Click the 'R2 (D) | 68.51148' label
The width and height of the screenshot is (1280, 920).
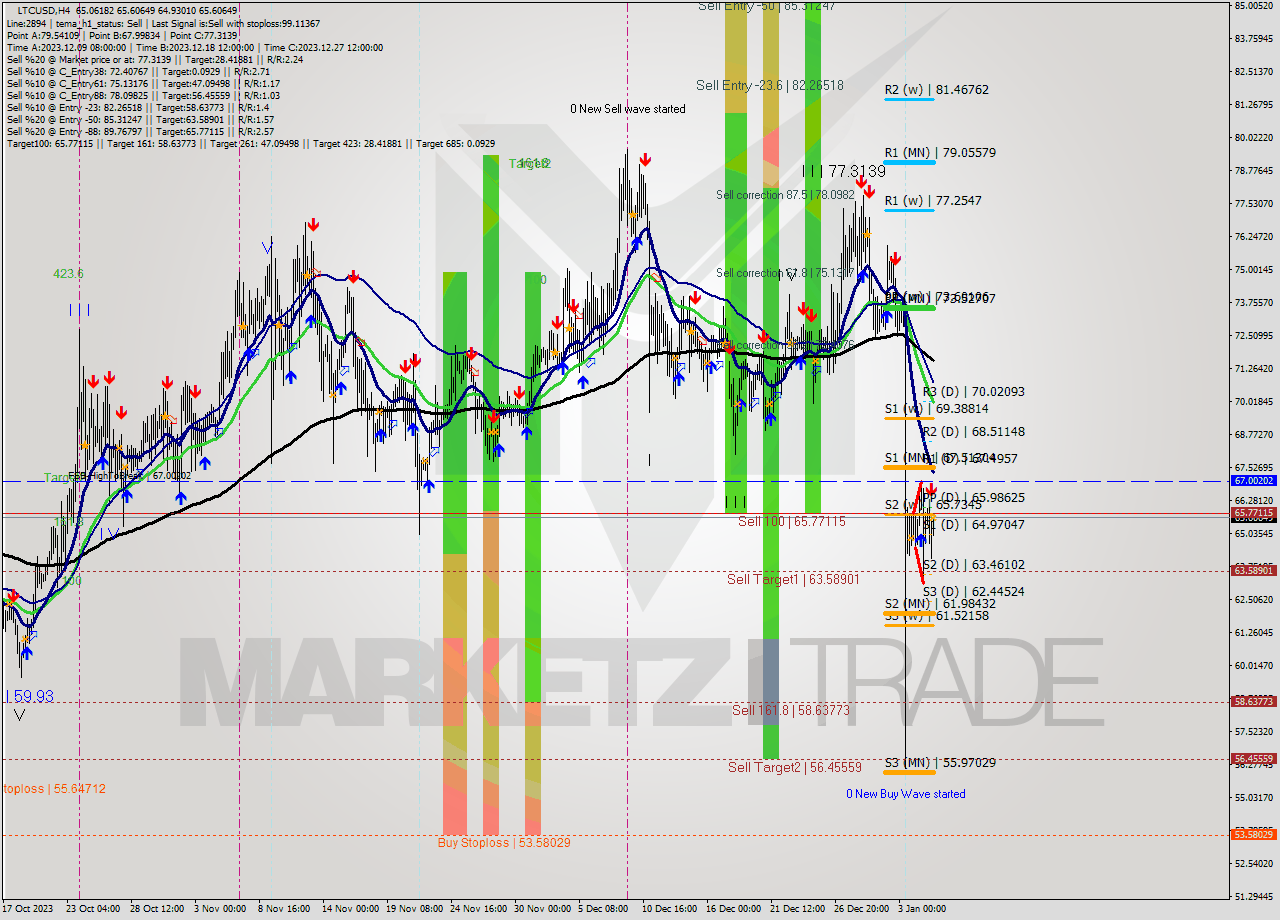(x=974, y=432)
